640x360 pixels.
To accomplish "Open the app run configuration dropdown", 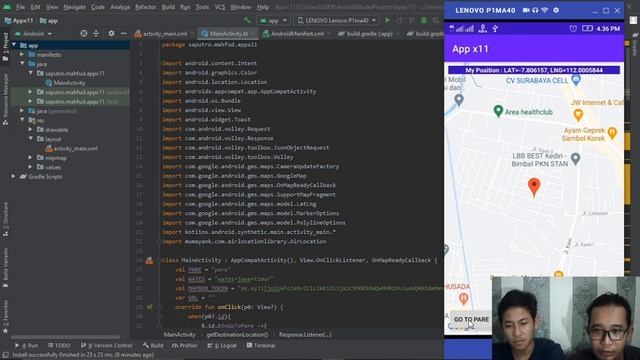I will pyautogui.click(x=273, y=20).
